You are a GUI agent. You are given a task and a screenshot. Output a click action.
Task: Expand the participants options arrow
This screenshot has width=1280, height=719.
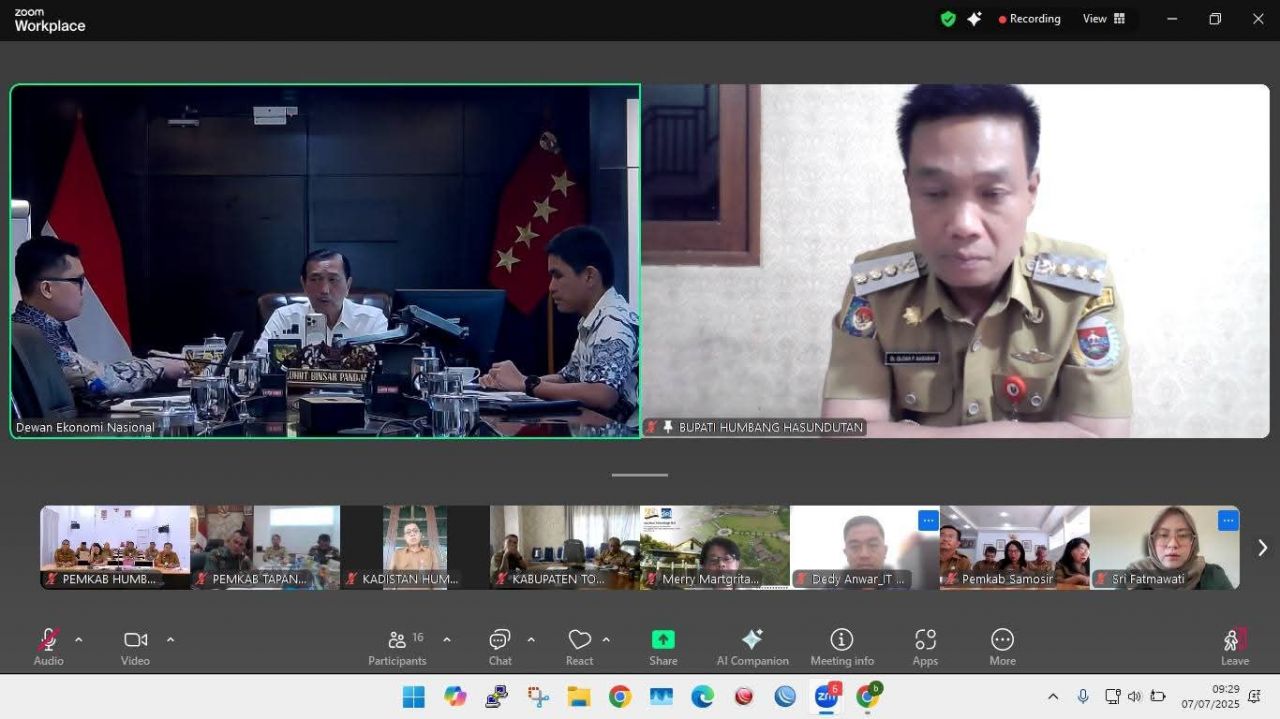447,639
